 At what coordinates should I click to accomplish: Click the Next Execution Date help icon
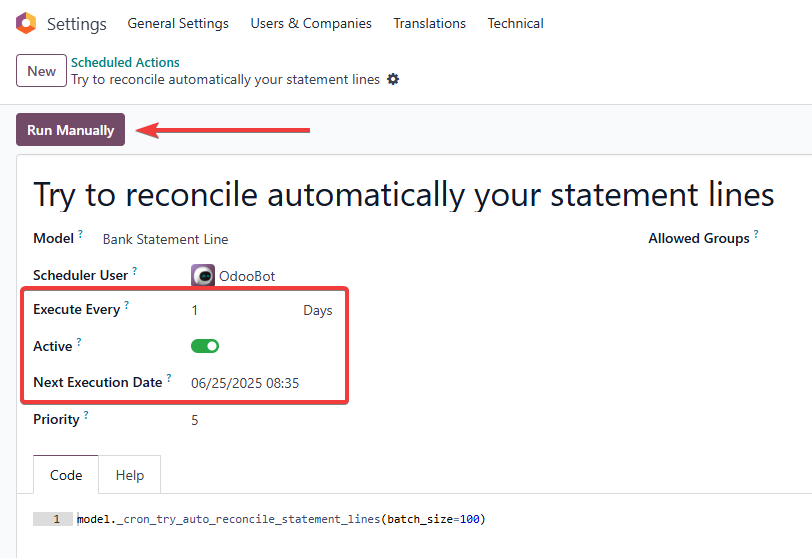[169, 378]
